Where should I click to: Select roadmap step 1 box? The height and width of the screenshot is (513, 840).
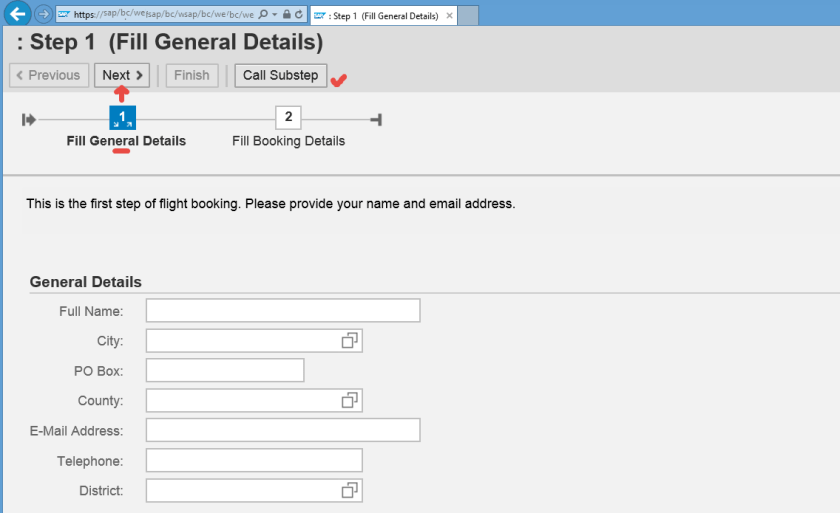coord(122,118)
